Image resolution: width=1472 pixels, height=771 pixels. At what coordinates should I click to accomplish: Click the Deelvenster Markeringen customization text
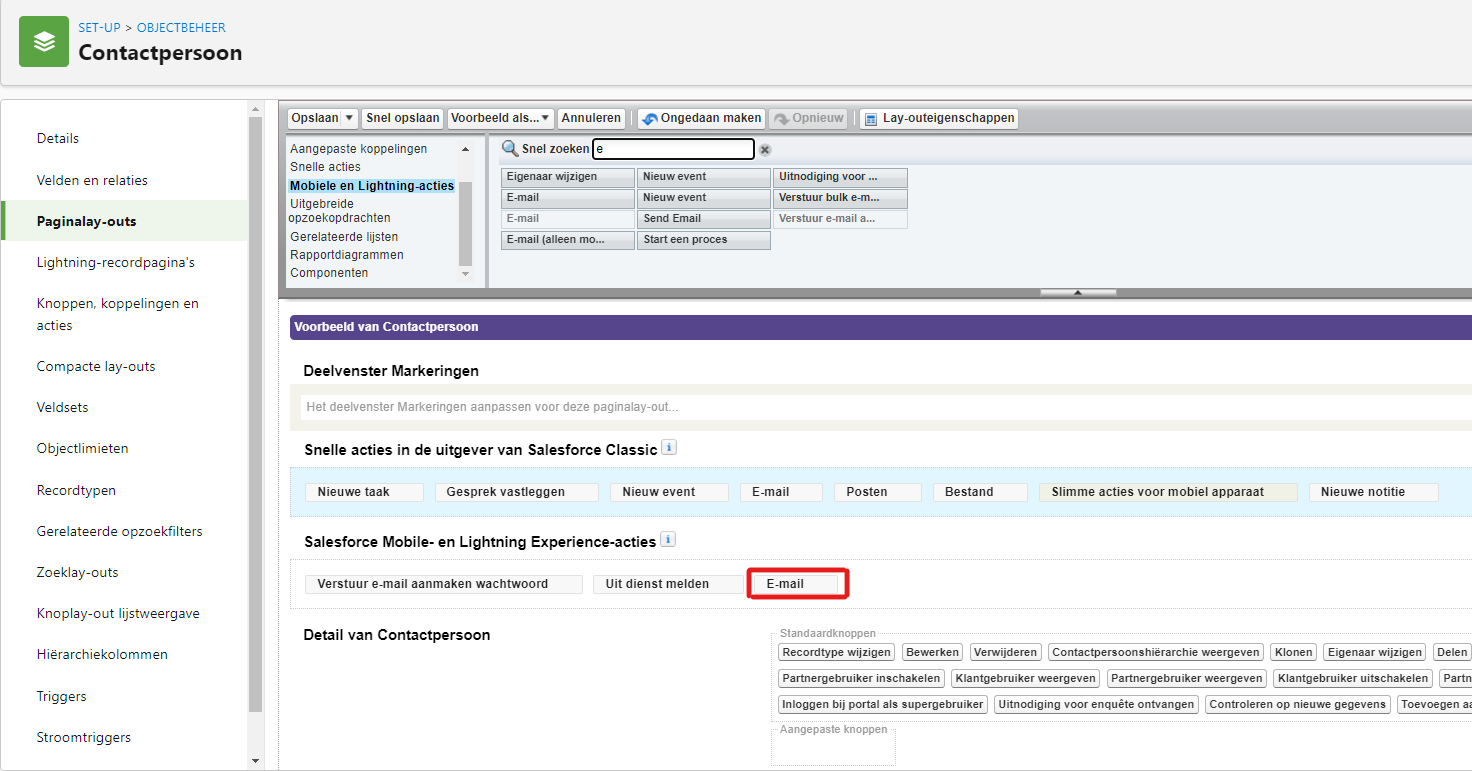click(493, 407)
